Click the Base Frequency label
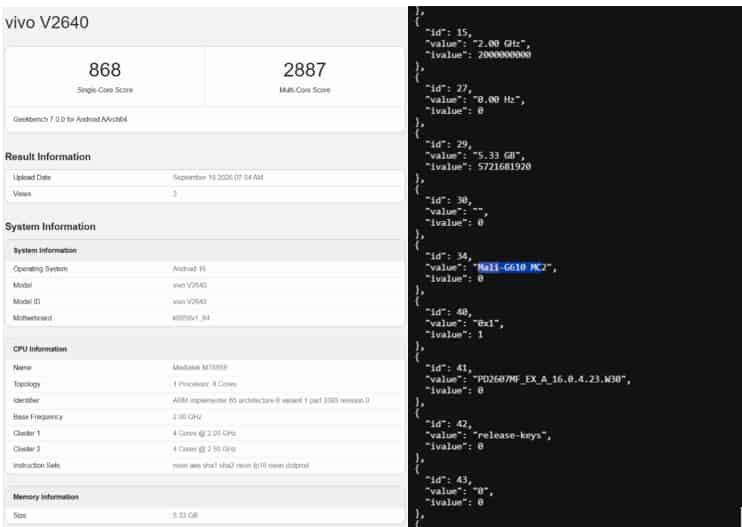This screenshot has width=742, height=527. [38, 417]
